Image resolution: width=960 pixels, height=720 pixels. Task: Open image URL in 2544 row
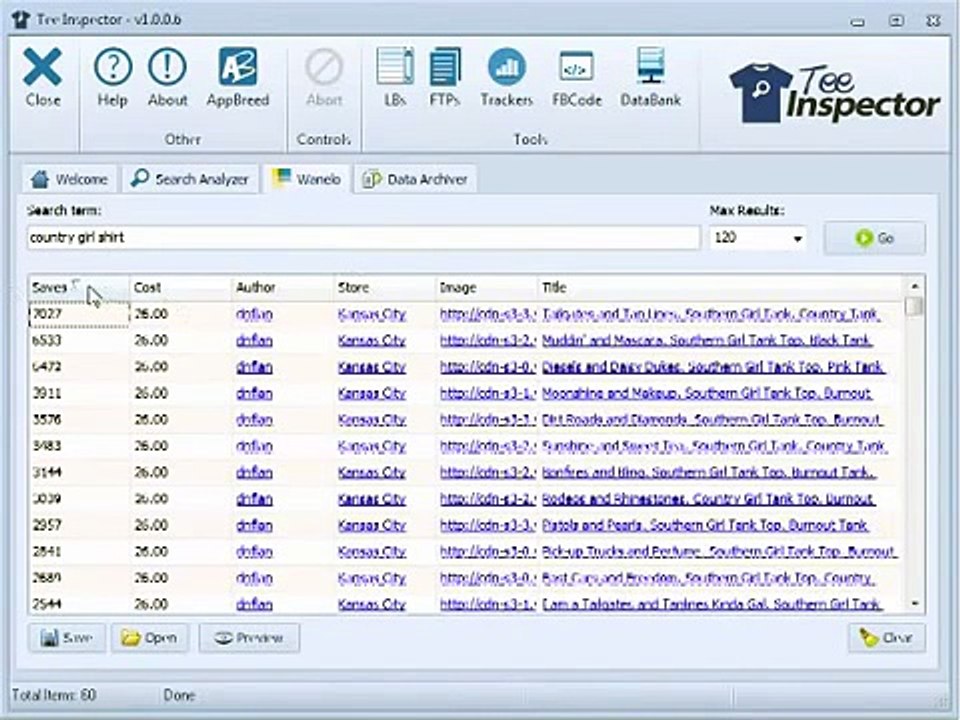pyautogui.click(x=488, y=604)
